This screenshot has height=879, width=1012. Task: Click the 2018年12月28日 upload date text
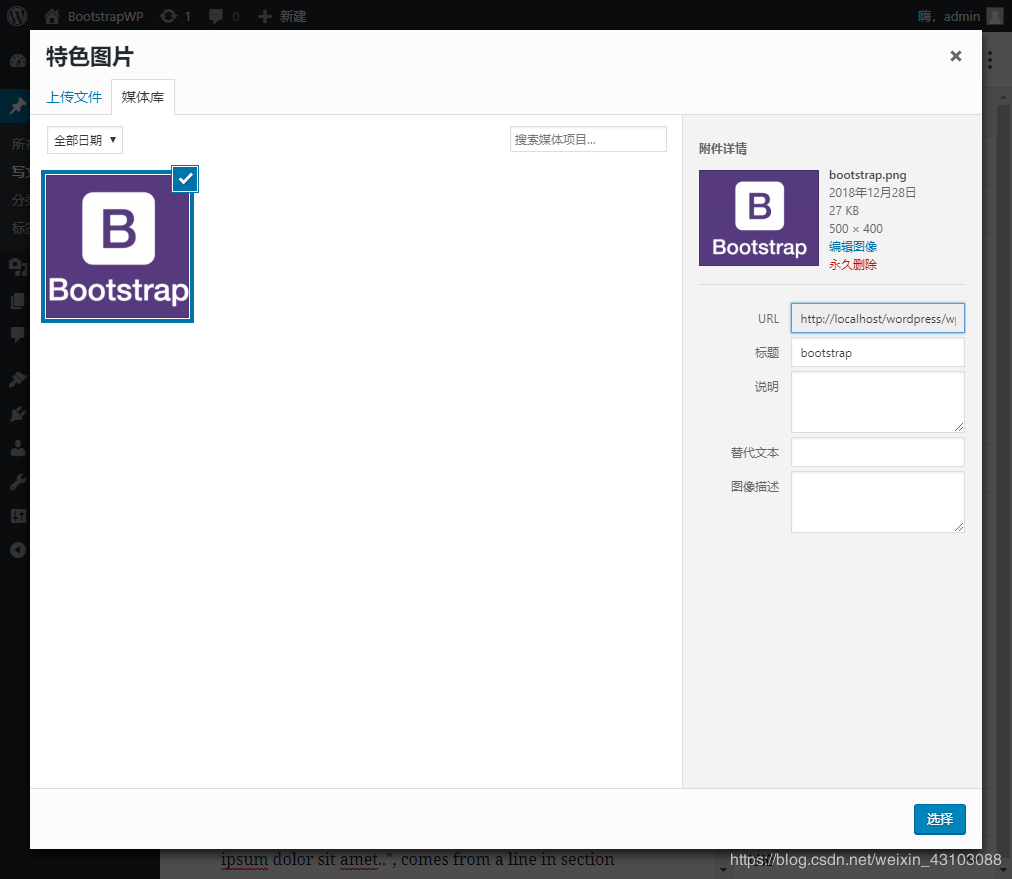point(872,192)
